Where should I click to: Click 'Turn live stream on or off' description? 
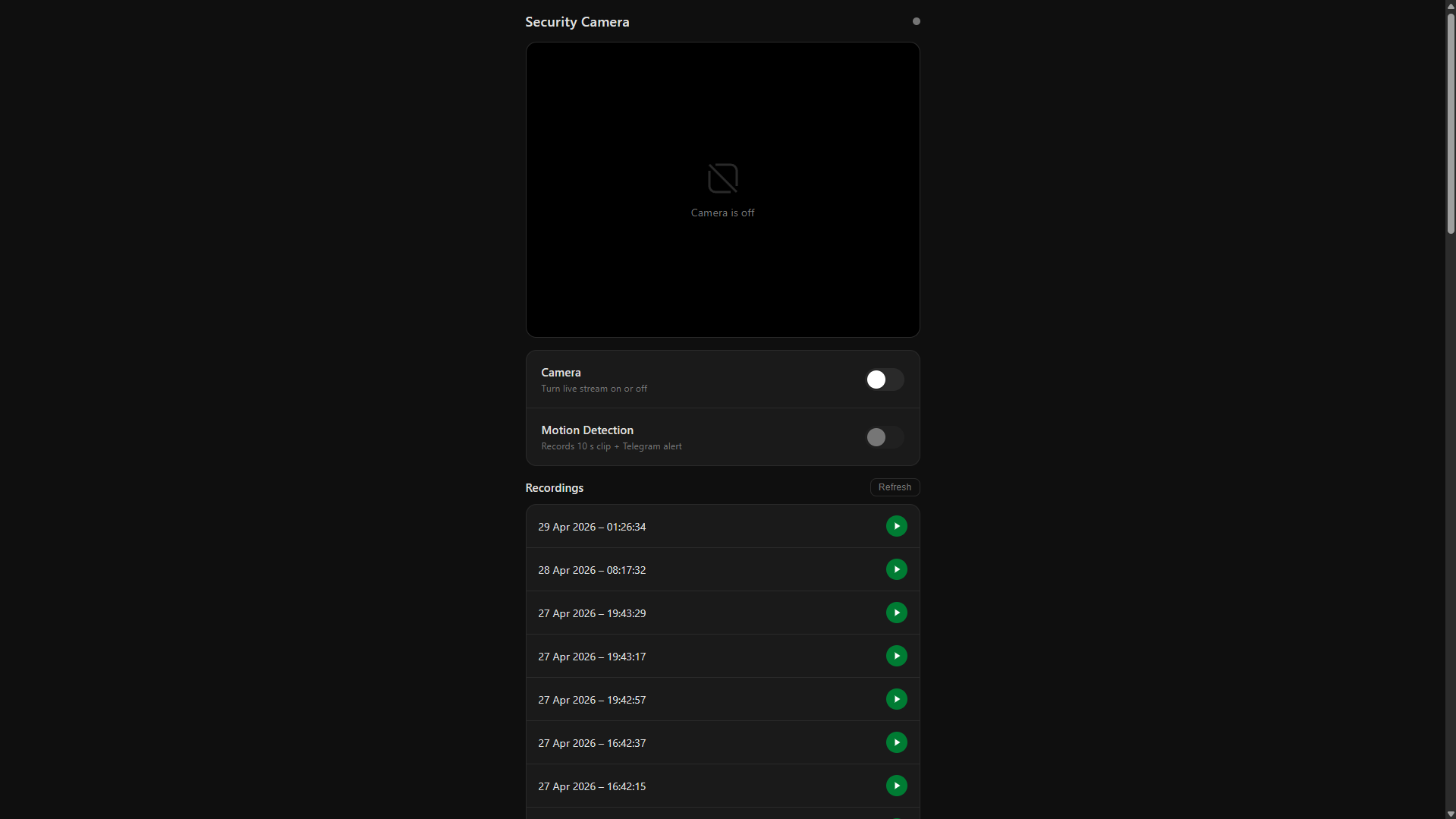pos(594,389)
